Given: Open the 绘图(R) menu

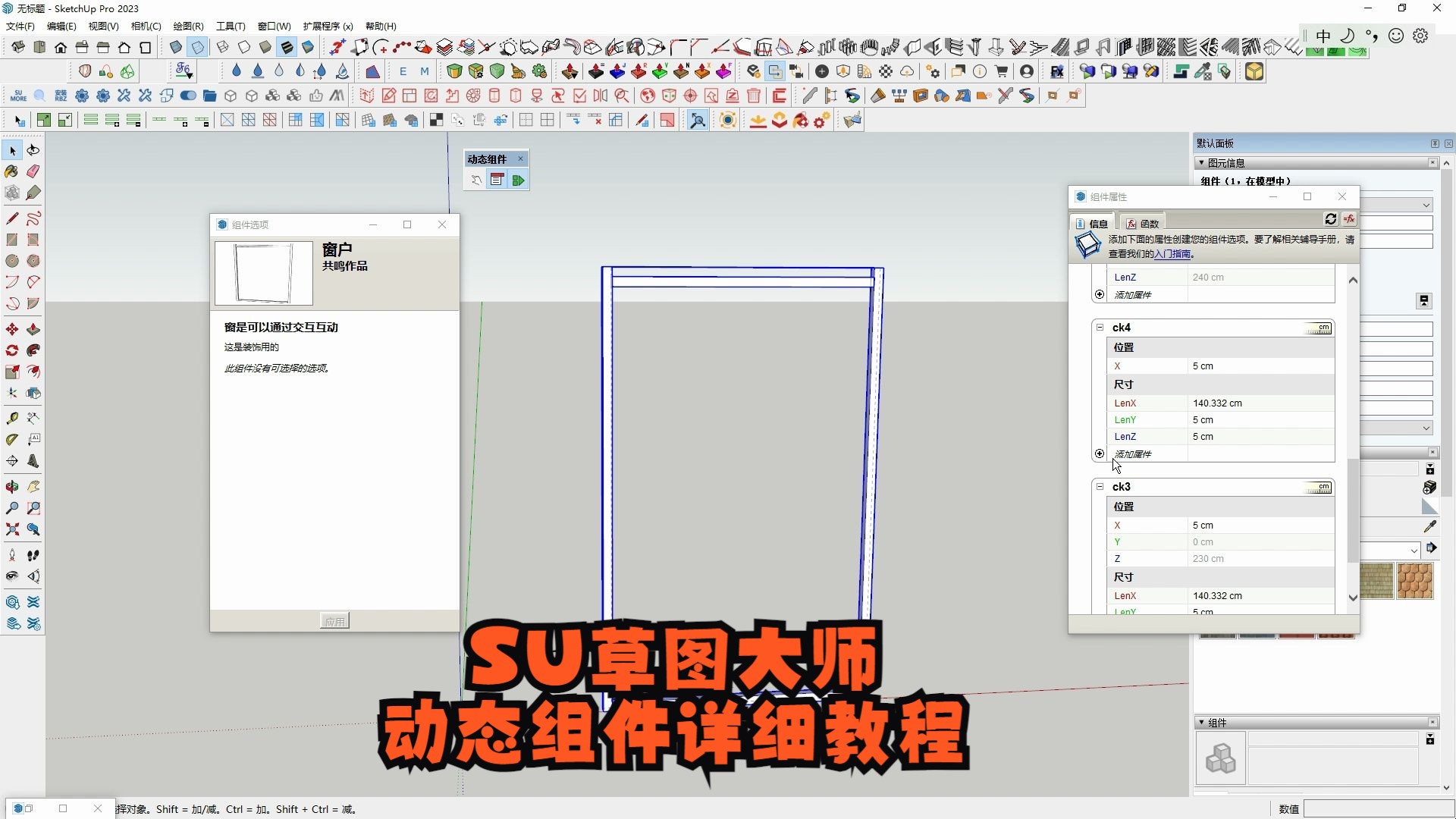Looking at the screenshot, I should (188, 26).
